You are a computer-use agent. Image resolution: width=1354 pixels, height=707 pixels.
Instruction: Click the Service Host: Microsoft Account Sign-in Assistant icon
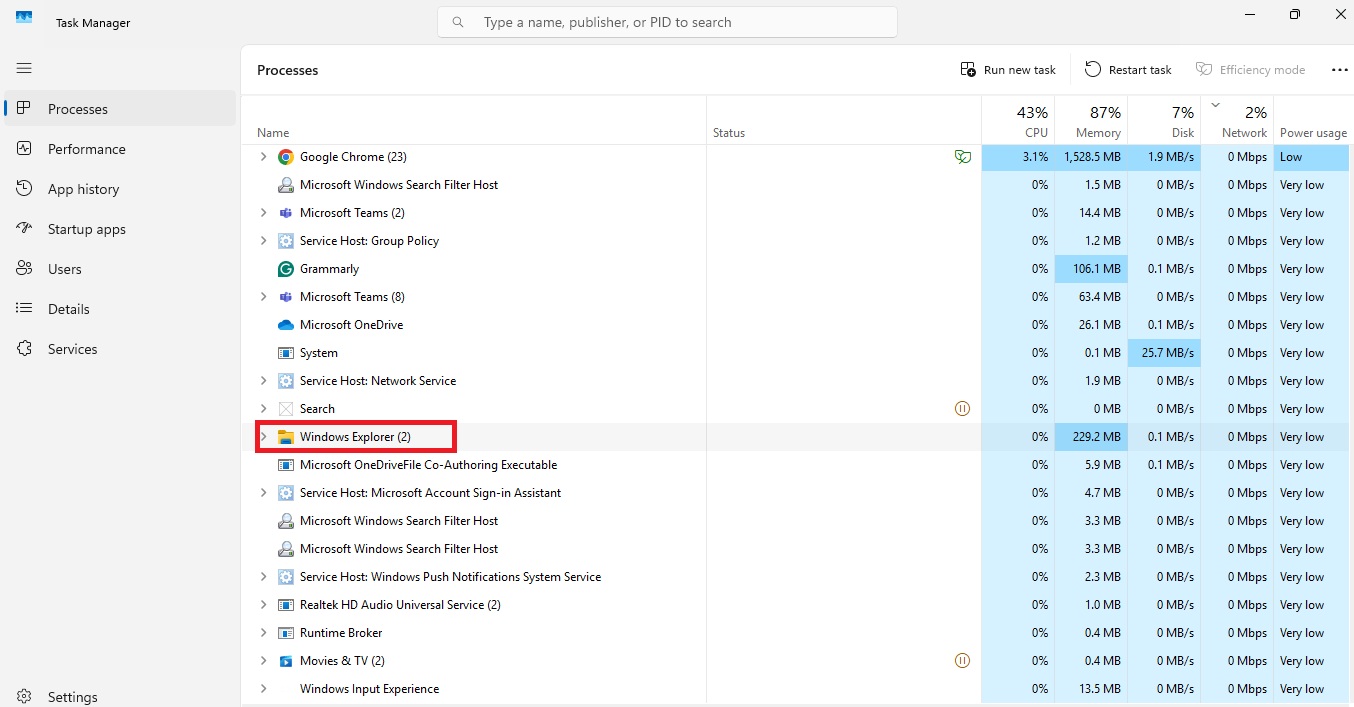(286, 493)
